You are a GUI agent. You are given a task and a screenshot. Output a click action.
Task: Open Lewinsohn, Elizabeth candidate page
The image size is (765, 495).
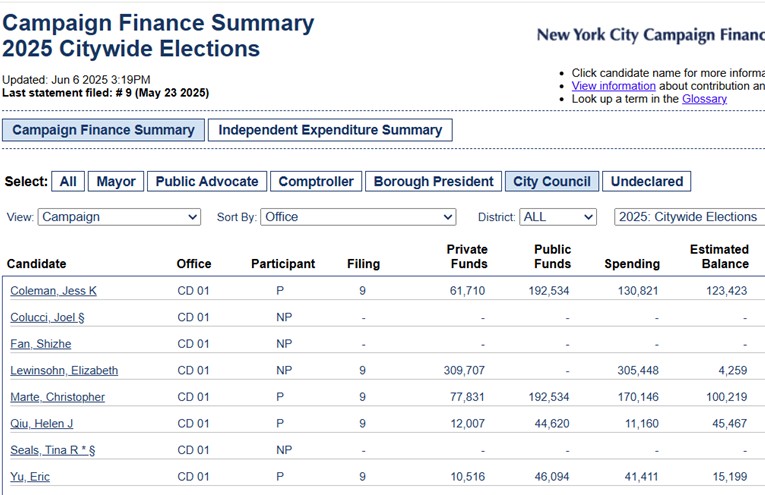64,370
